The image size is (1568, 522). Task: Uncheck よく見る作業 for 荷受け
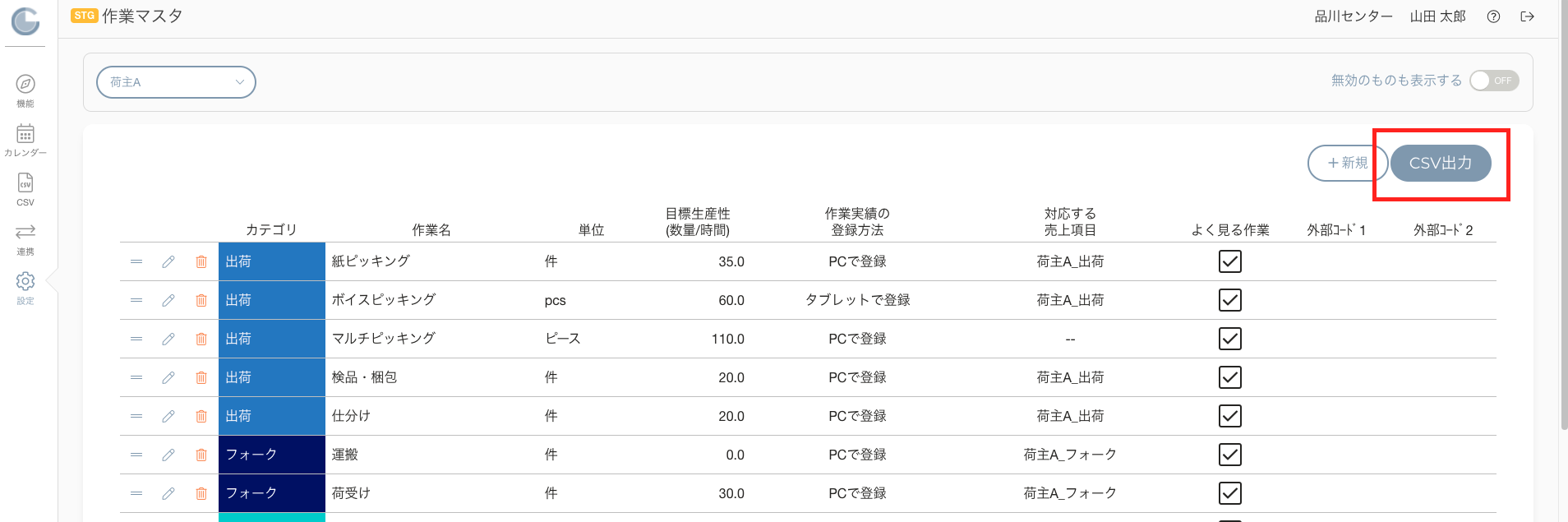[1230, 493]
